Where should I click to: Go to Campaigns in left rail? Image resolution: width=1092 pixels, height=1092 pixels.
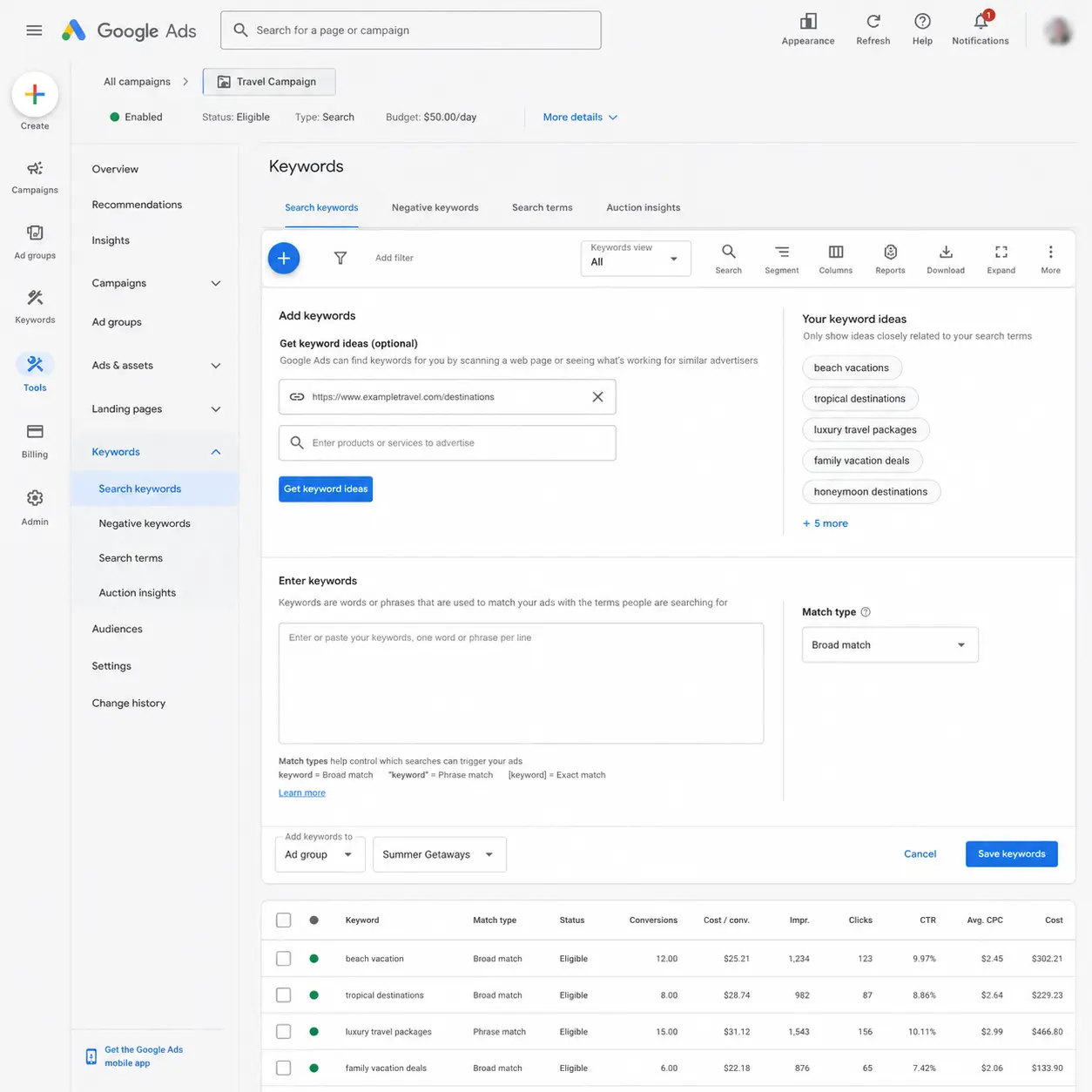[35, 177]
